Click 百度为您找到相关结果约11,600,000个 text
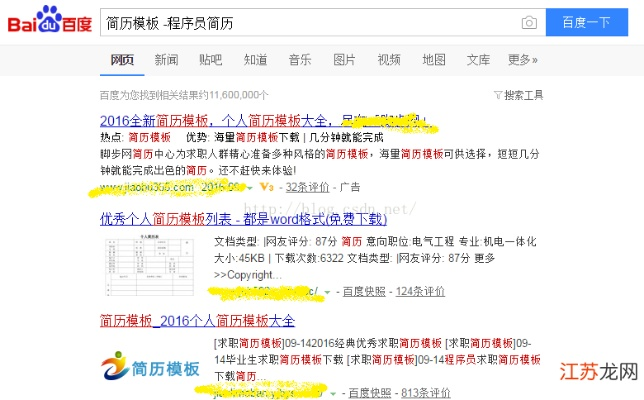Screen dimensions: 644x400 184,95
